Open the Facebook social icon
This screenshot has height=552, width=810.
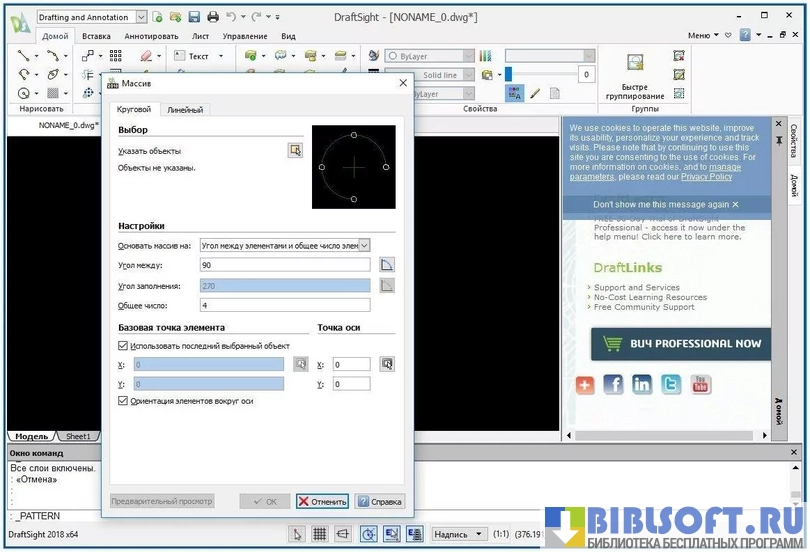[x=613, y=384]
